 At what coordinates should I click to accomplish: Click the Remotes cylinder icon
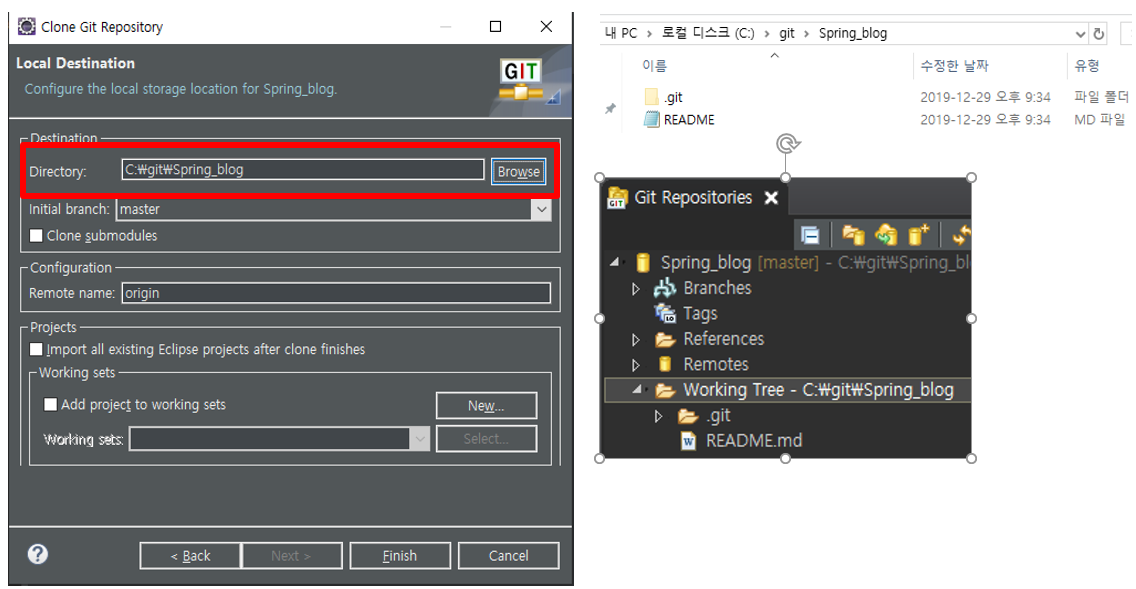point(664,364)
